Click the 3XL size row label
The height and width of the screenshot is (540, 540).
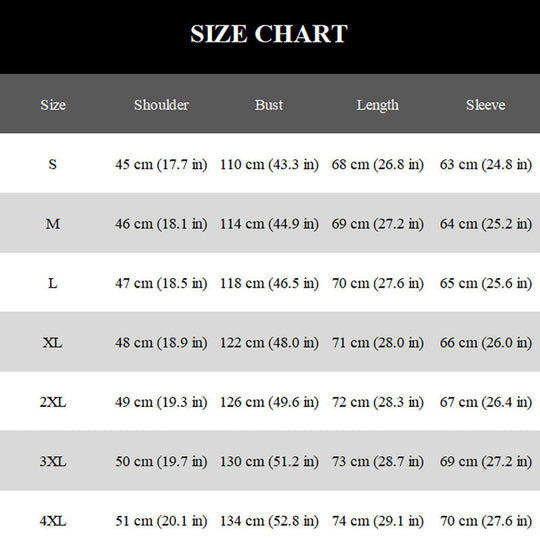click(53, 461)
